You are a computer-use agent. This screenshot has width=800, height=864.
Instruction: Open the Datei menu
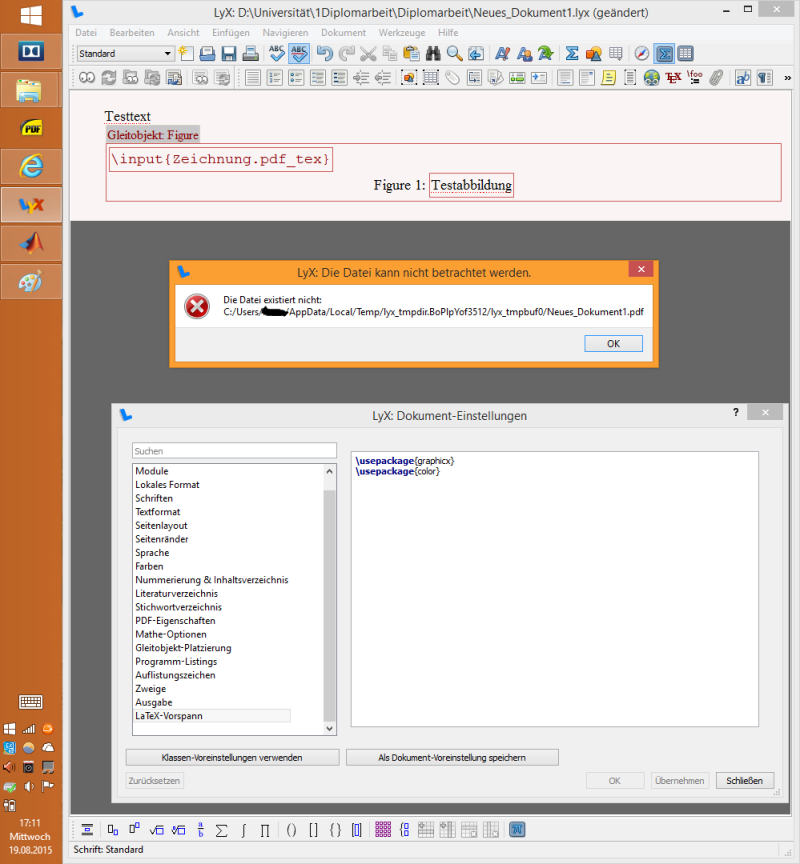(x=86, y=33)
